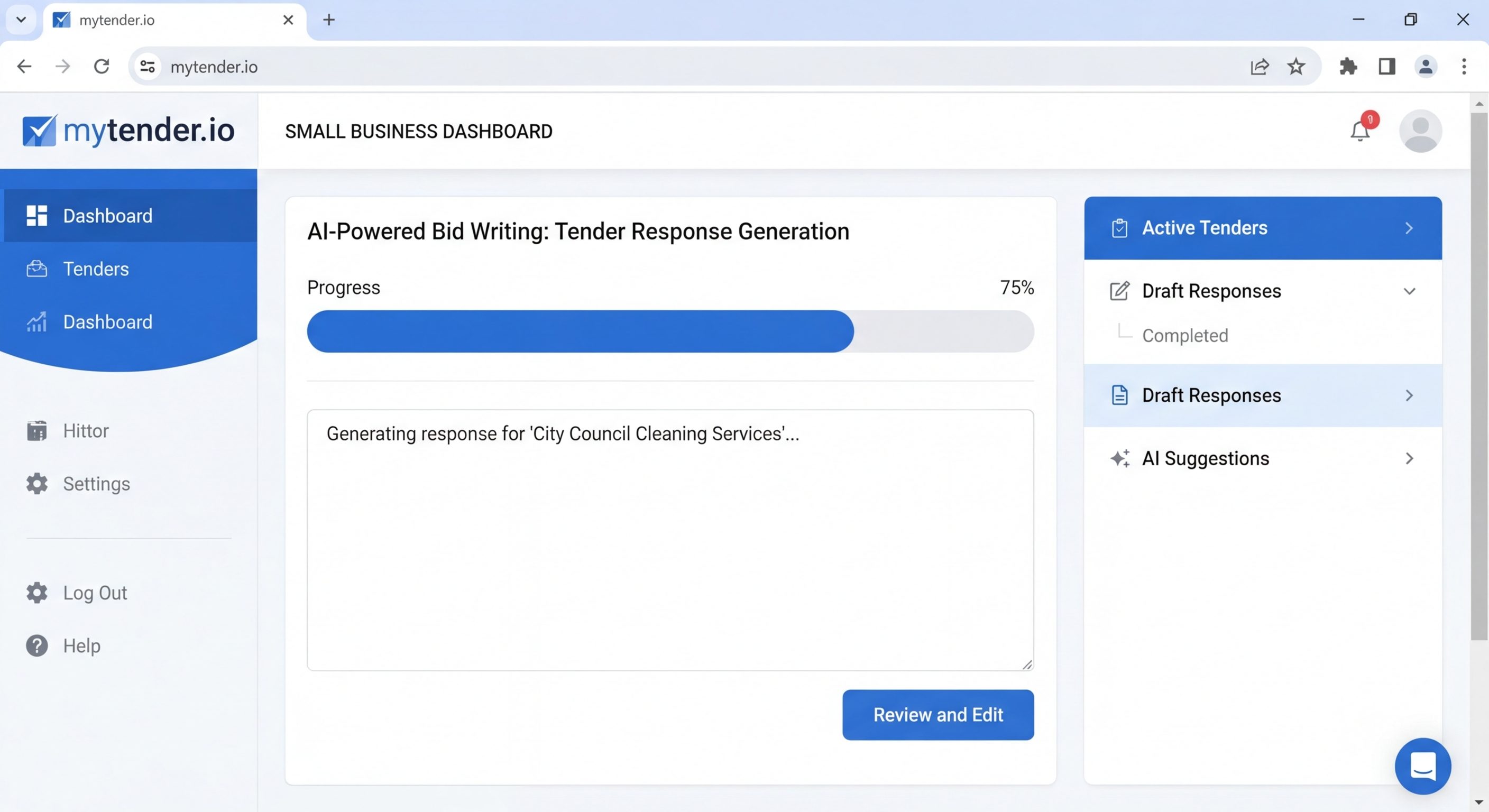Click the Help question mark icon
The width and height of the screenshot is (1489, 812).
pos(37,645)
